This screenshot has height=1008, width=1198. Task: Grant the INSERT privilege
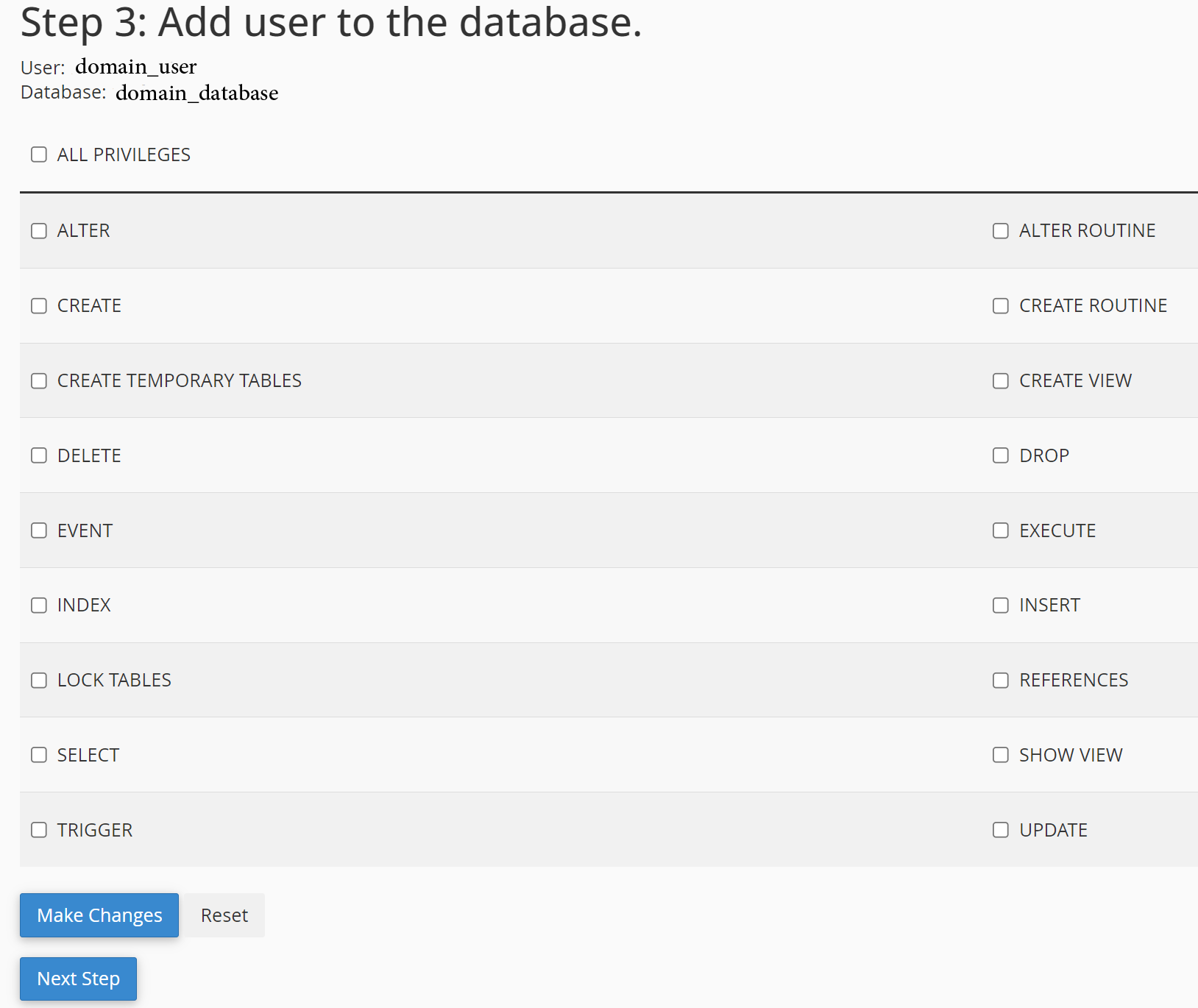coord(1001,606)
